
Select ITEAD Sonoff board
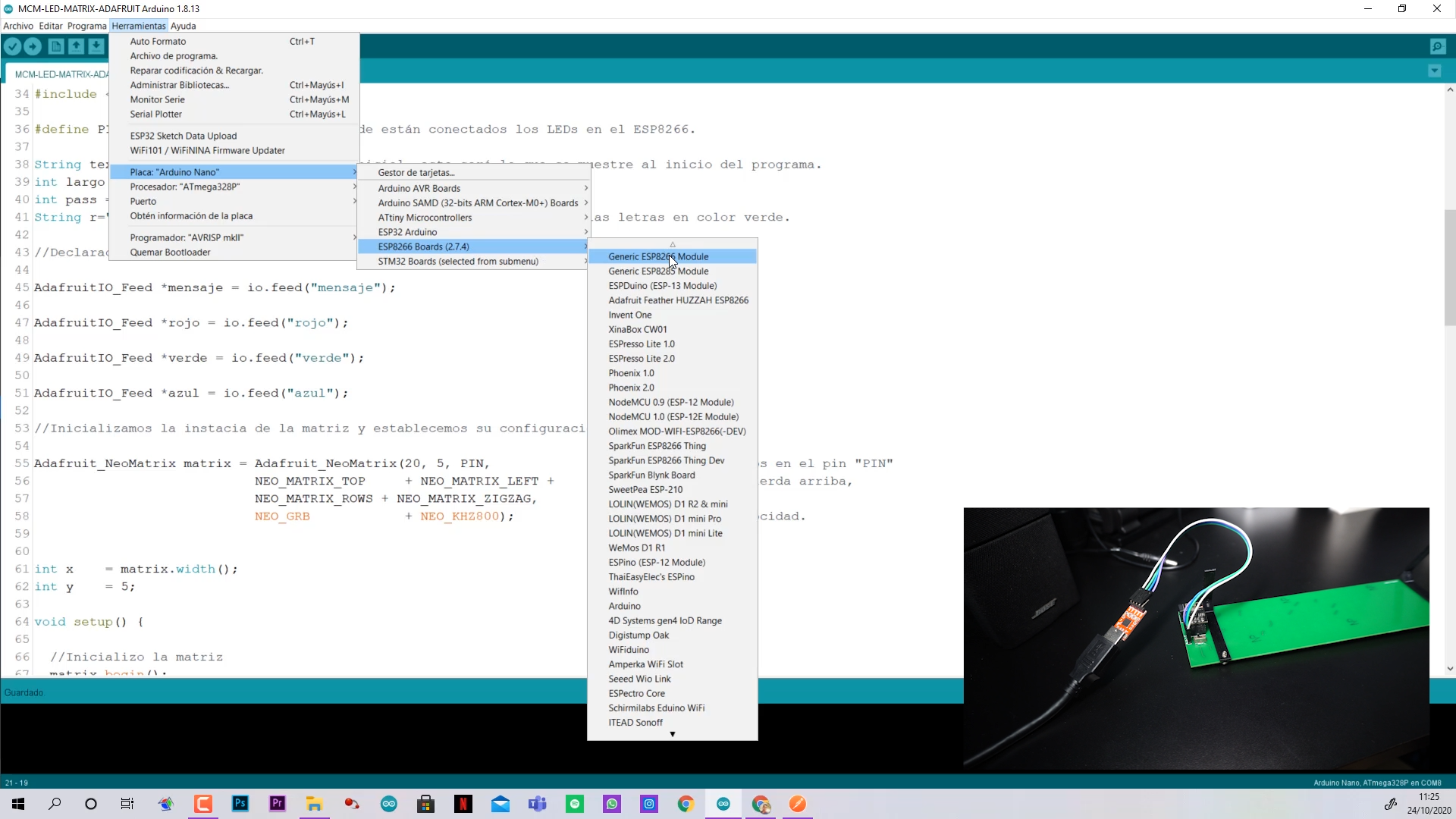coord(673,723)
